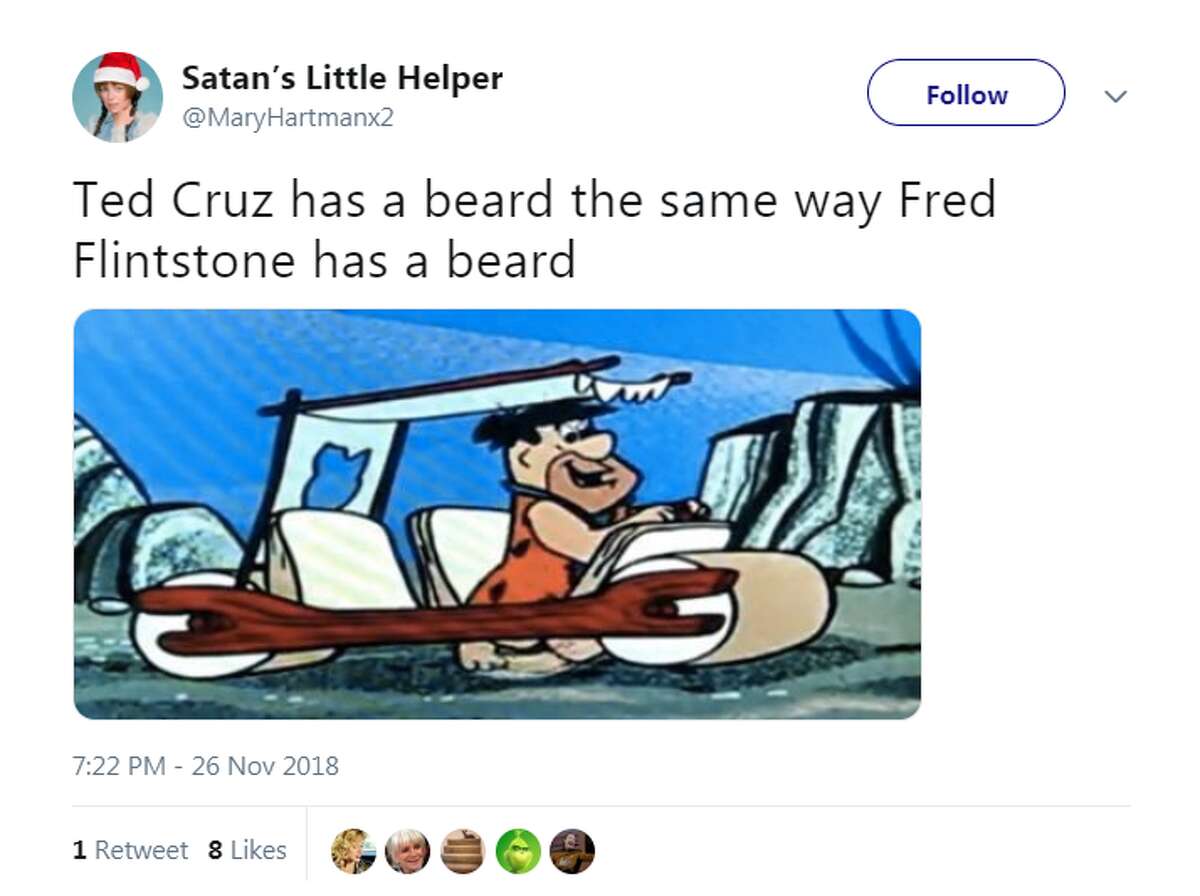Screen dimensions: 1200x896
Task: Visit the @MaryHartmanx2 handle link
Action: coord(288,117)
